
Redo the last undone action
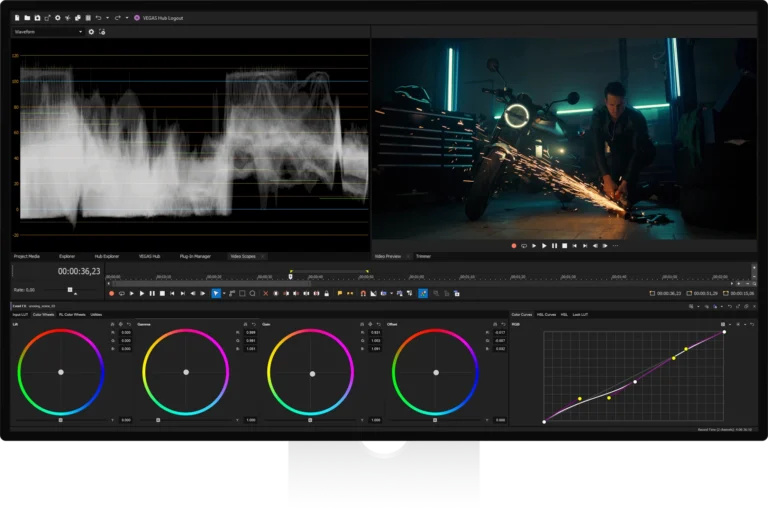(118, 18)
